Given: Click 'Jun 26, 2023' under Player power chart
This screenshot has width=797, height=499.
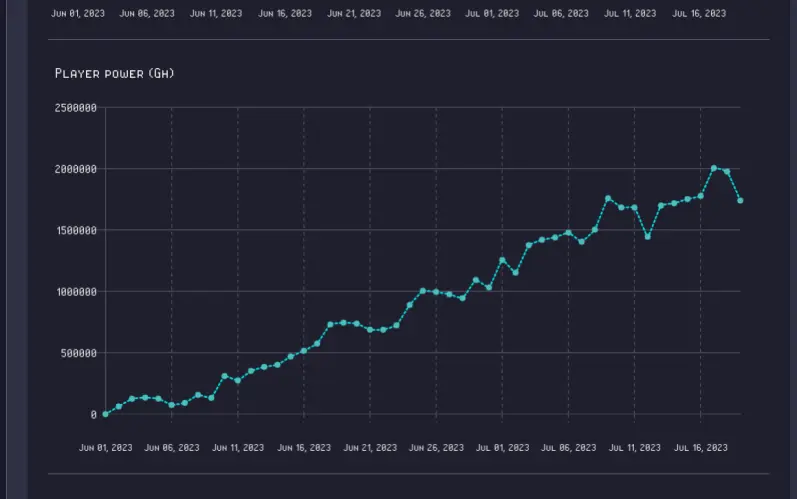Looking at the screenshot, I should [x=436, y=448].
